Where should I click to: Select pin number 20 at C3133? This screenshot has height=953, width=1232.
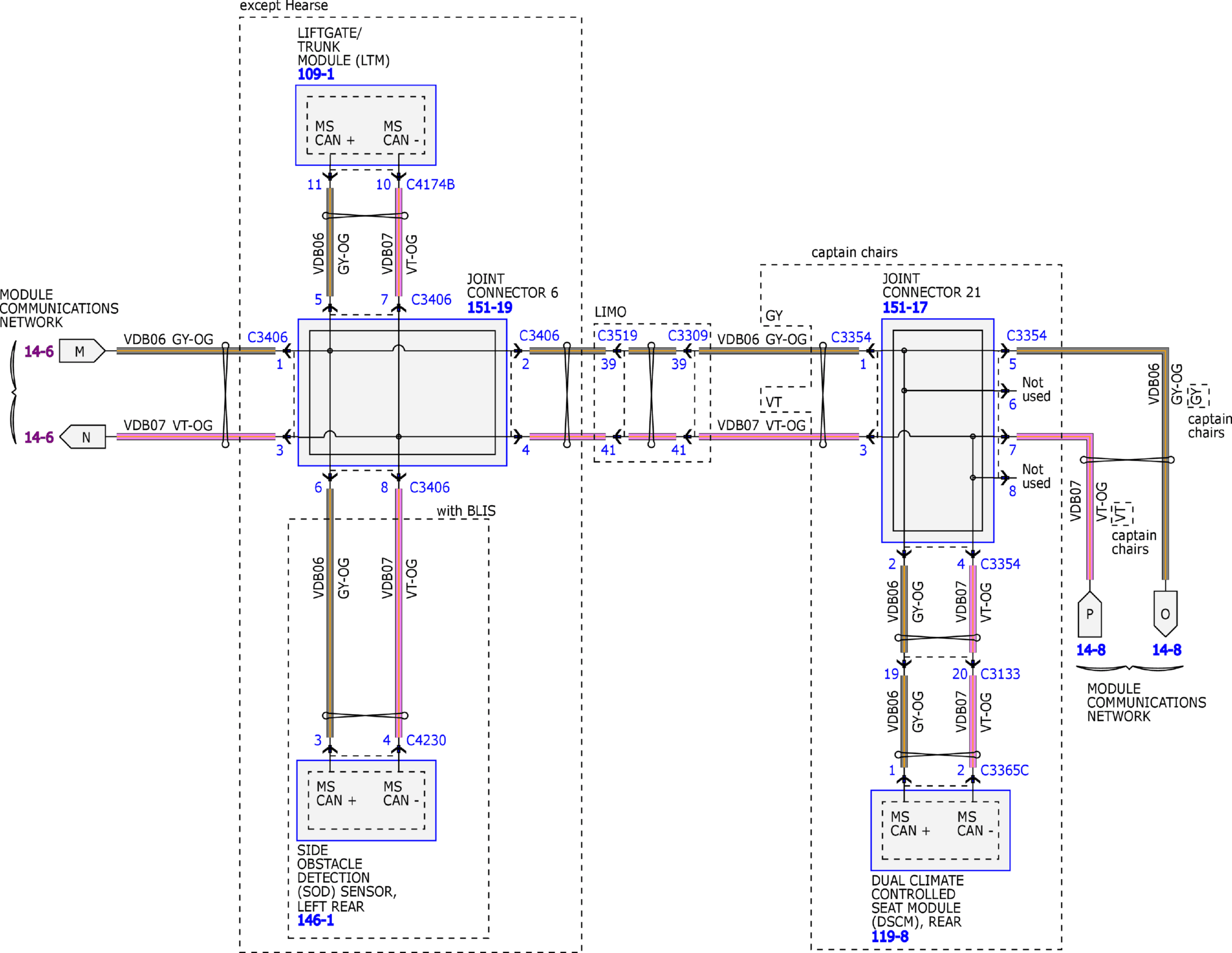(960, 674)
